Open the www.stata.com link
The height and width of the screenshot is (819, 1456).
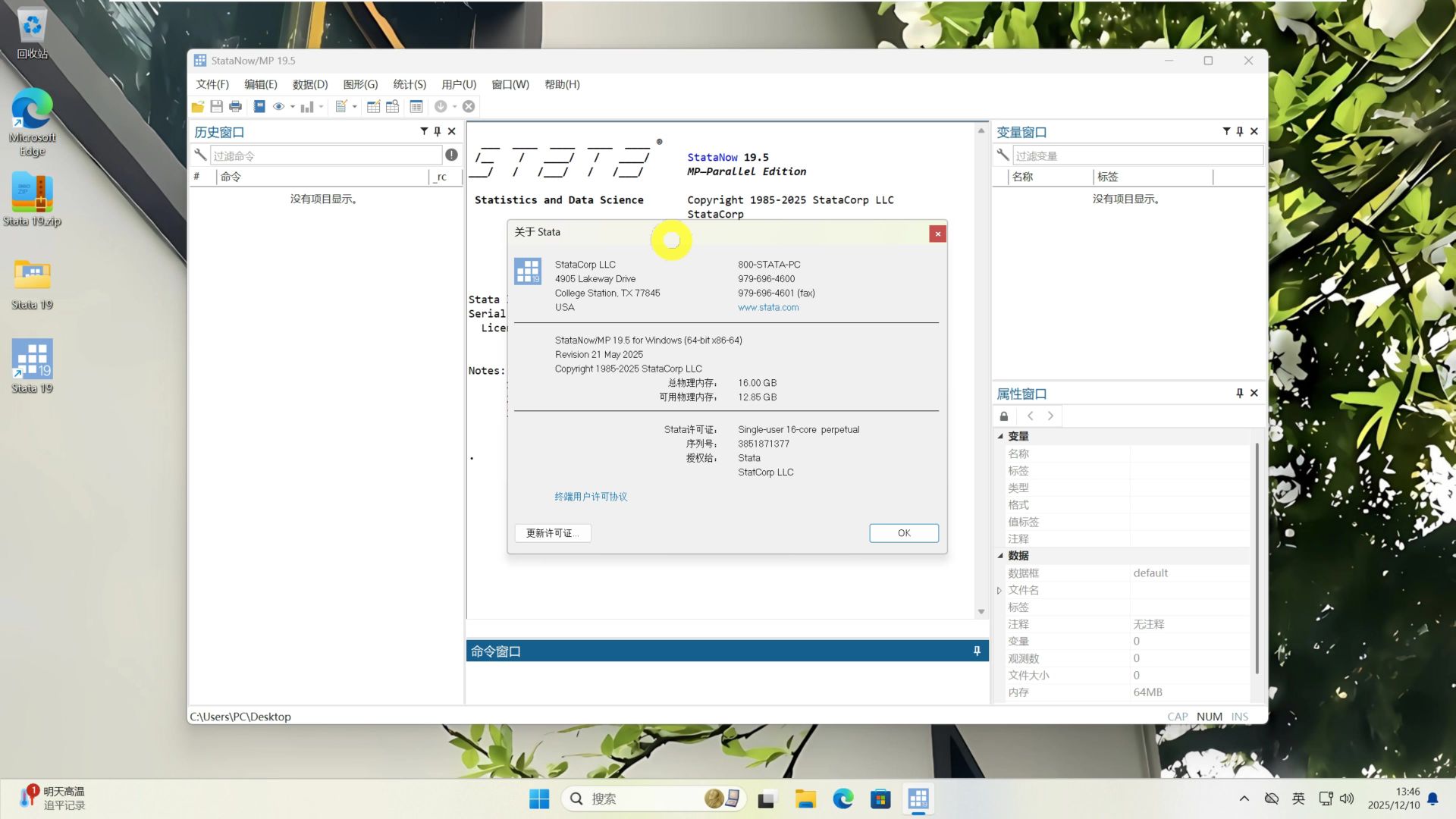click(x=767, y=307)
